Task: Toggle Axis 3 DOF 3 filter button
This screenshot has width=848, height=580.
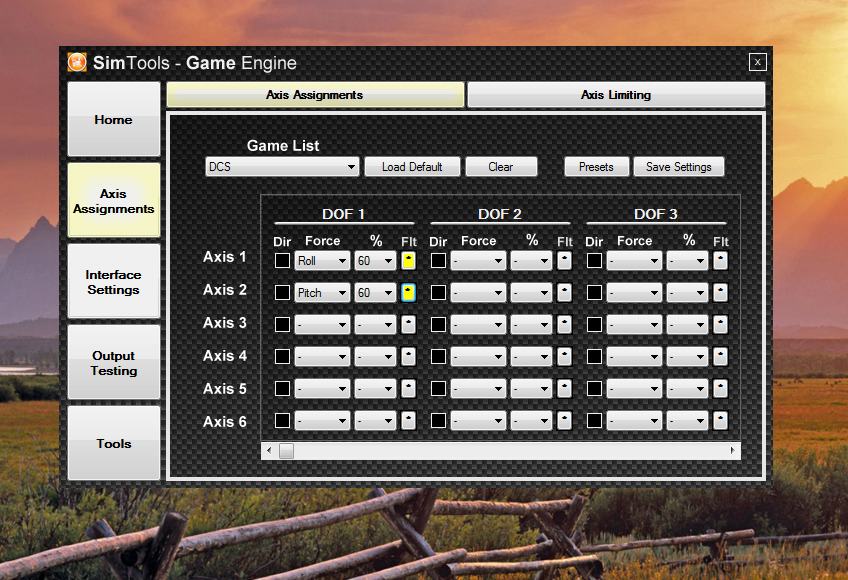Action: point(720,325)
